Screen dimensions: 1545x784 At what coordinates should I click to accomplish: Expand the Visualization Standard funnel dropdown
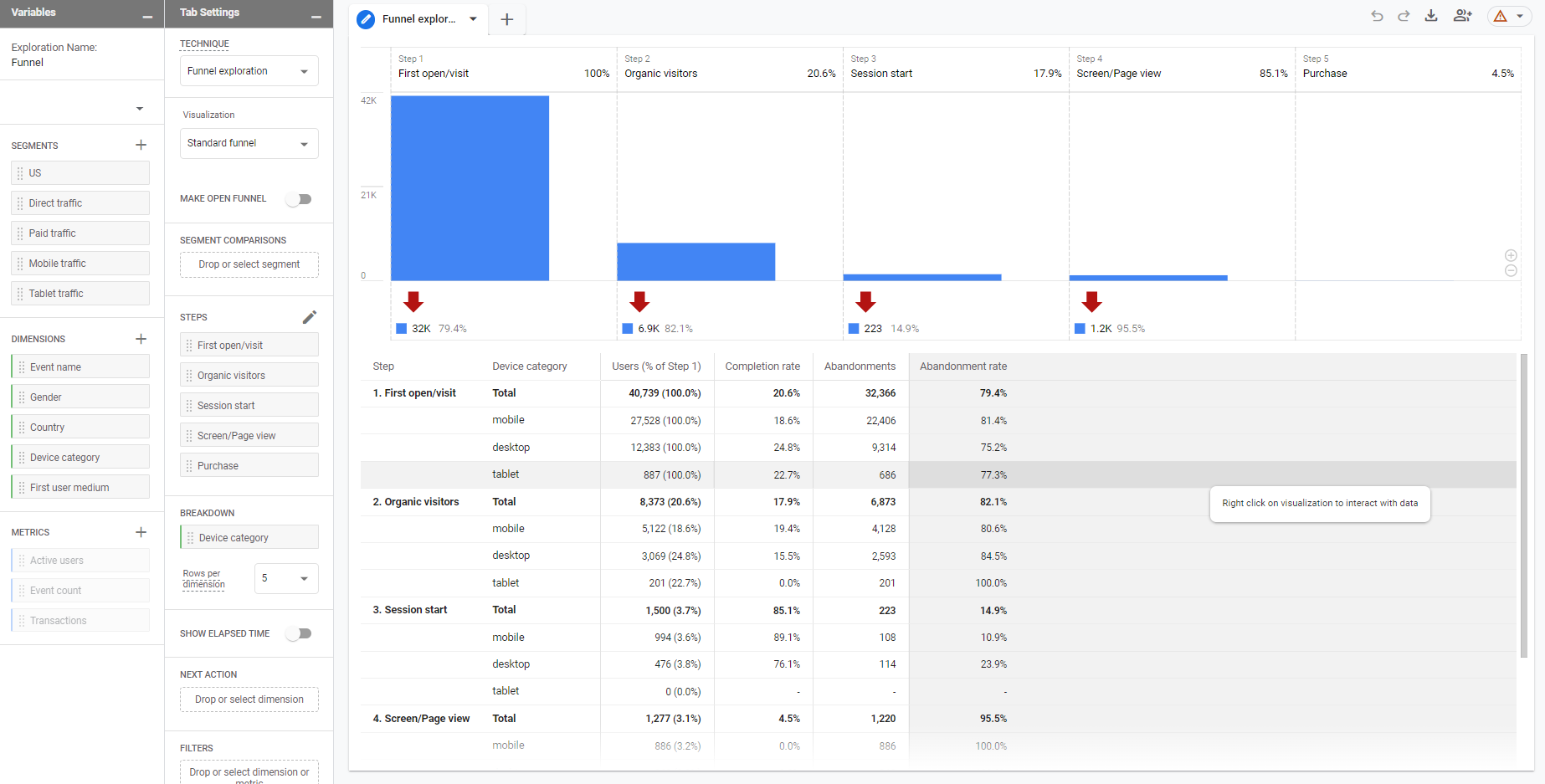coord(249,143)
